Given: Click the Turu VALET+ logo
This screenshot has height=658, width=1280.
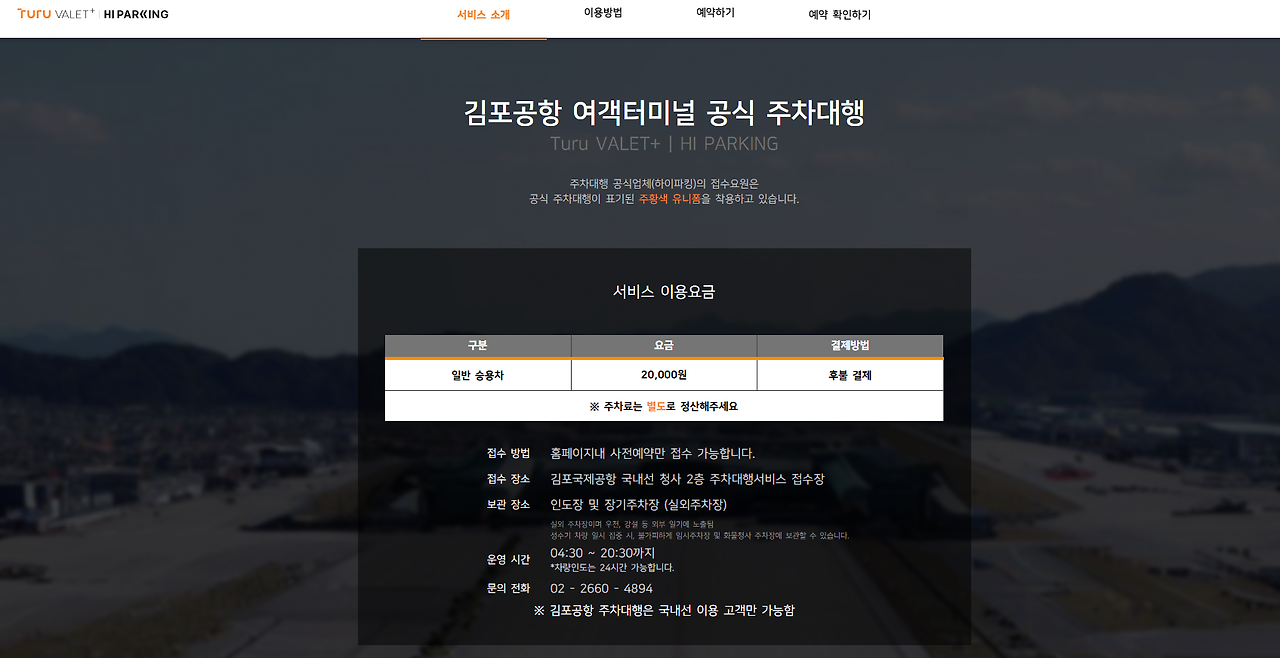Looking at the screenshot, I should point(56,14).
